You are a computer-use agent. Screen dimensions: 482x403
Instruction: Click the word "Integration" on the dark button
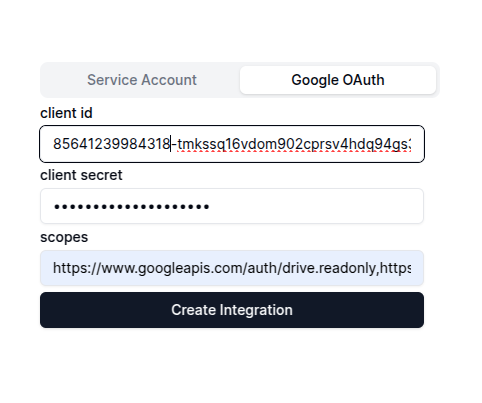point(256,310)
